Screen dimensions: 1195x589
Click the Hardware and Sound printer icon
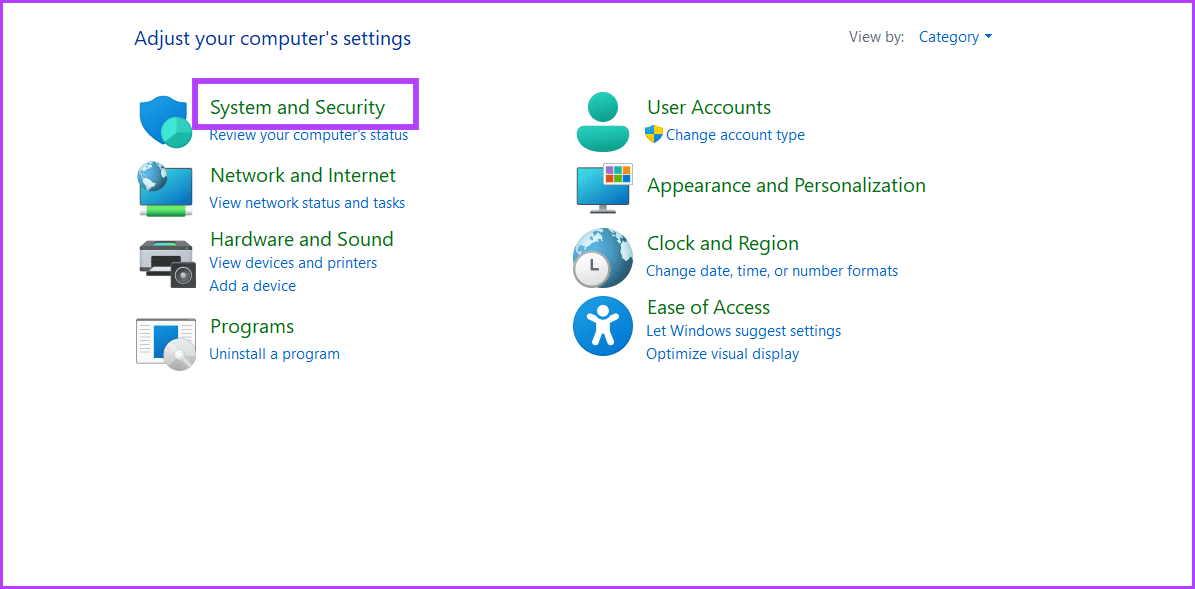(166, 262)
